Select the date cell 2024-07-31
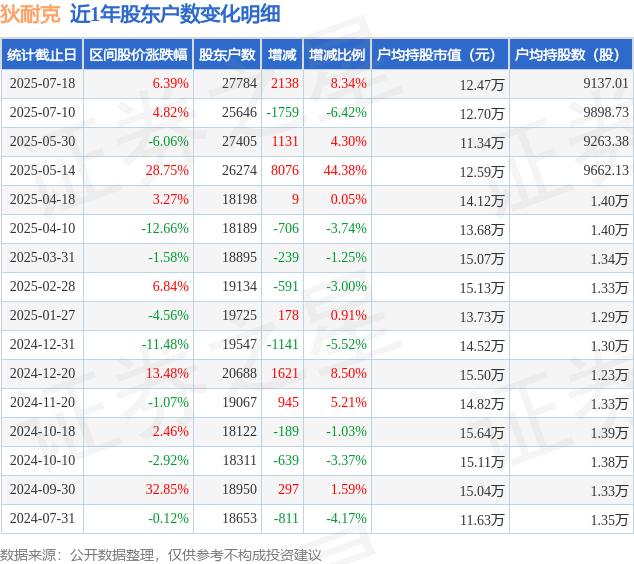This screenshot has width=634, height=564. 42,518
